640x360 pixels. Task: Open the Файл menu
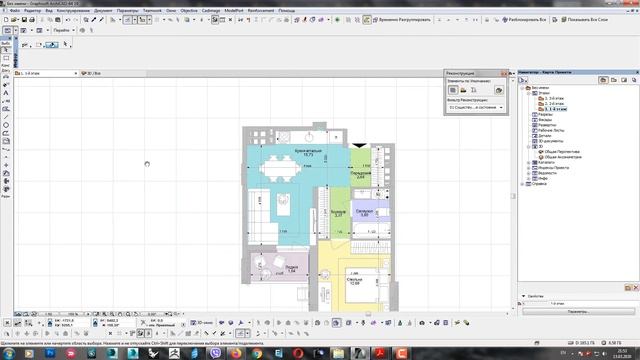coord(14,11)
